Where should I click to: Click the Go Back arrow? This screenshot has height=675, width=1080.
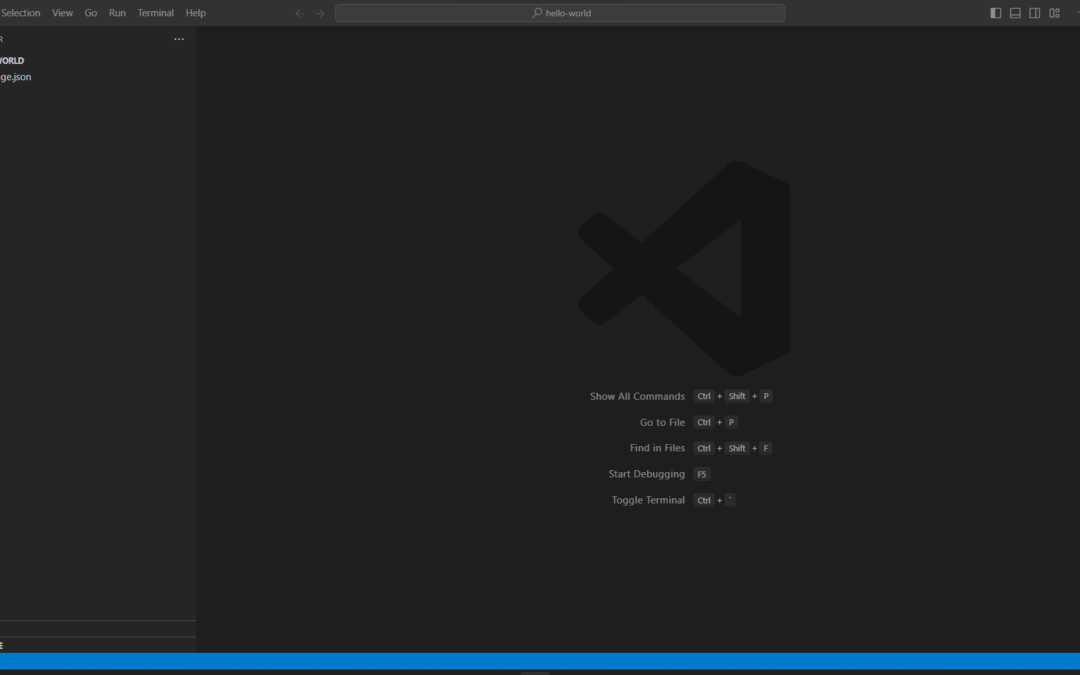(299, 13)
